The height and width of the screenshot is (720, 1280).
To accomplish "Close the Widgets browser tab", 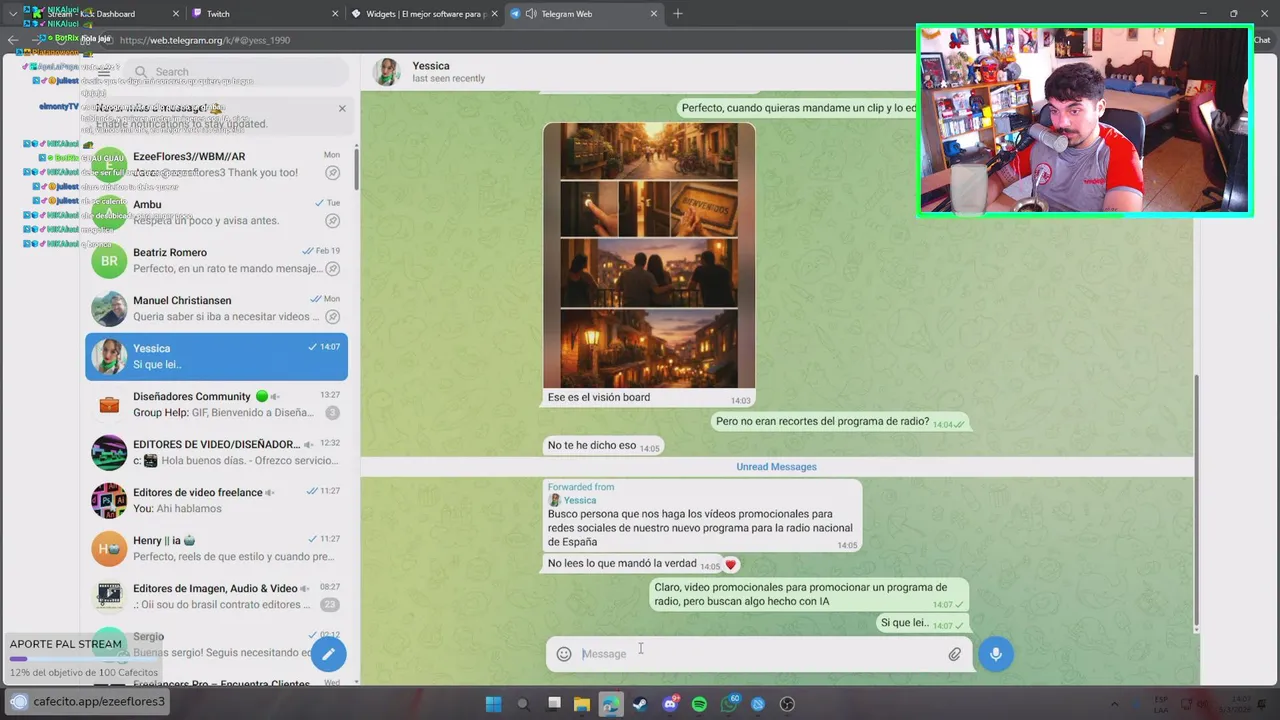I will (495, 14).
